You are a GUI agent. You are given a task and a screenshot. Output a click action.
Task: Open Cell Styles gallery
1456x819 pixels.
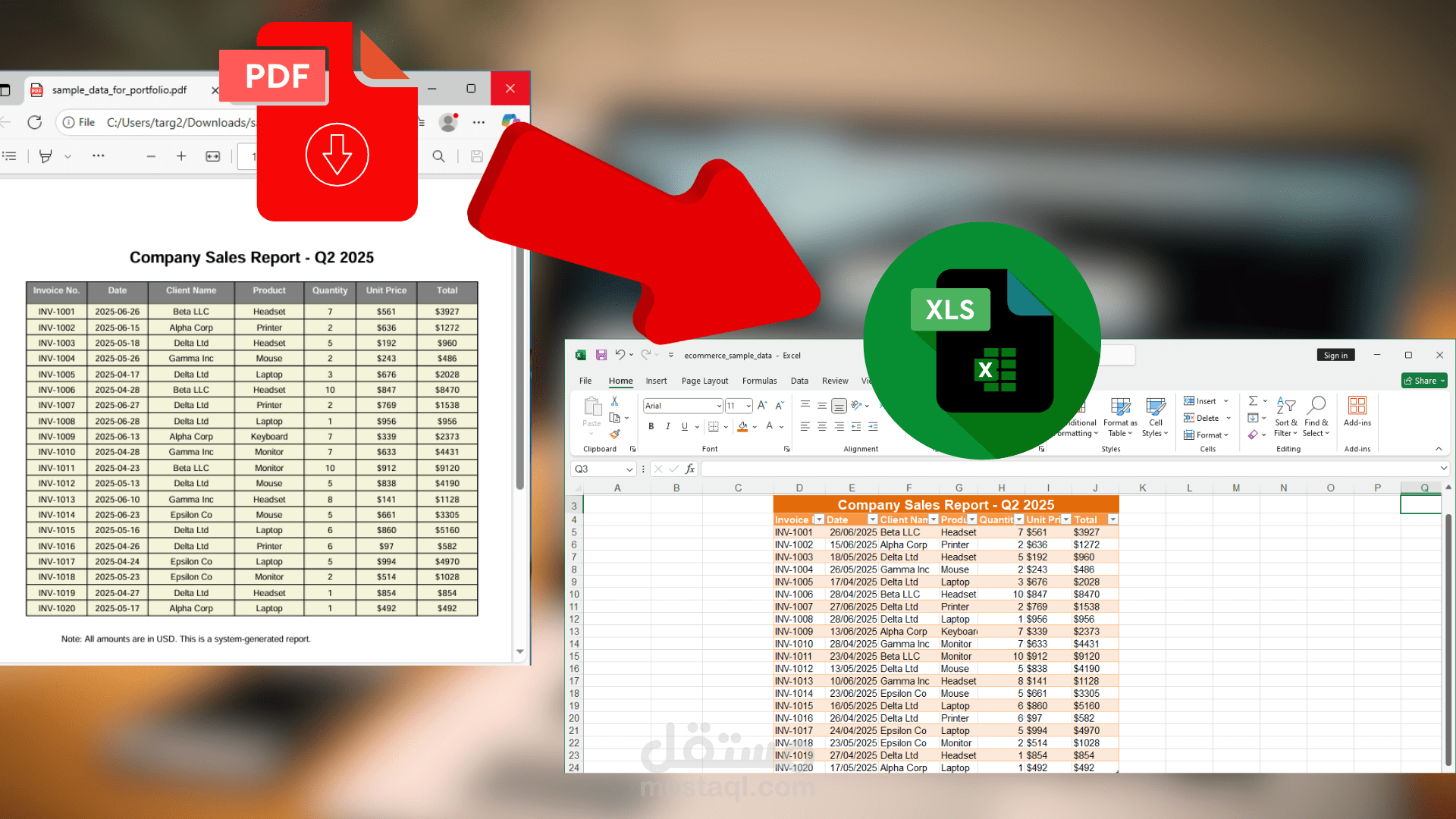coord(1155,417)
